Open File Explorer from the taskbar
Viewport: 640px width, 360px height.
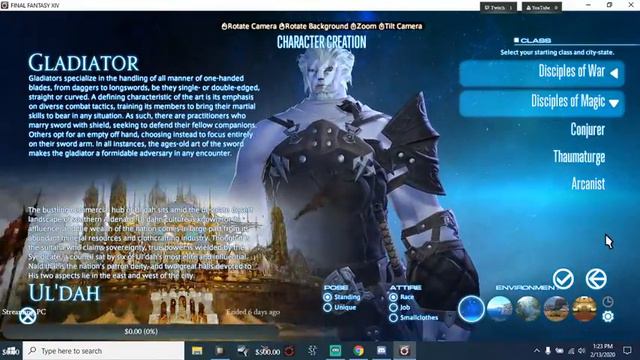coord(197,351)
